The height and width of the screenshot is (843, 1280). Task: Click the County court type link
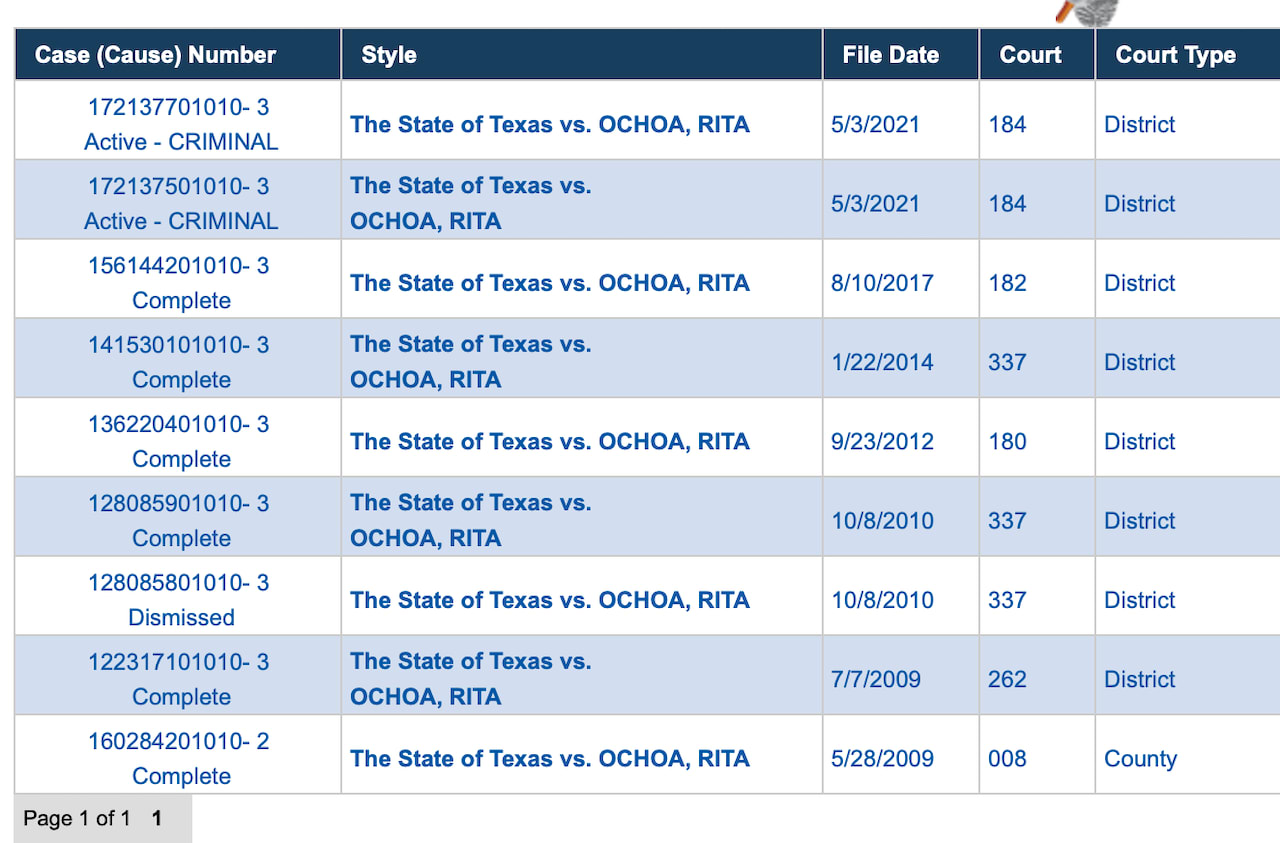(1140, 759)
